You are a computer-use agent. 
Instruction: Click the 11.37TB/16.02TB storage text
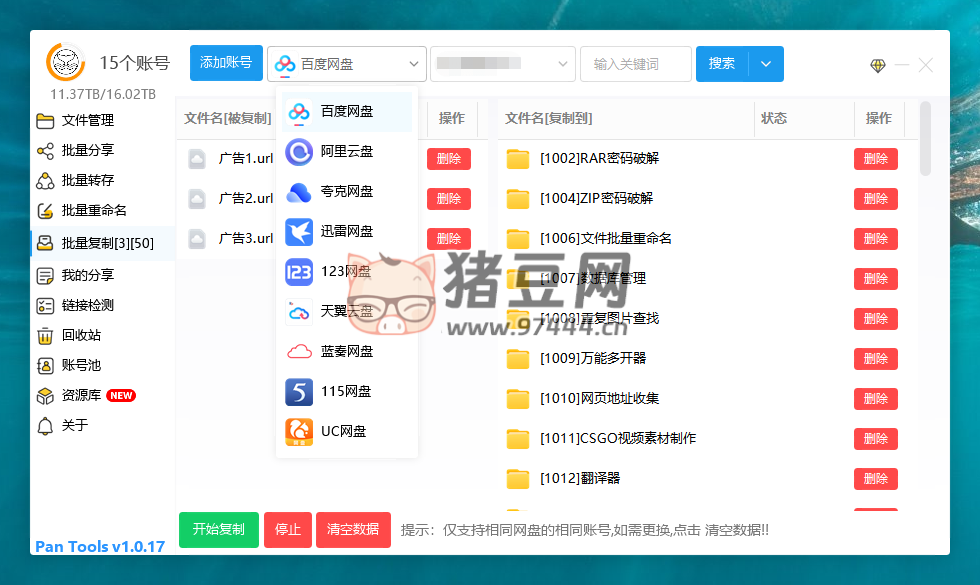(x=103, y=94)
